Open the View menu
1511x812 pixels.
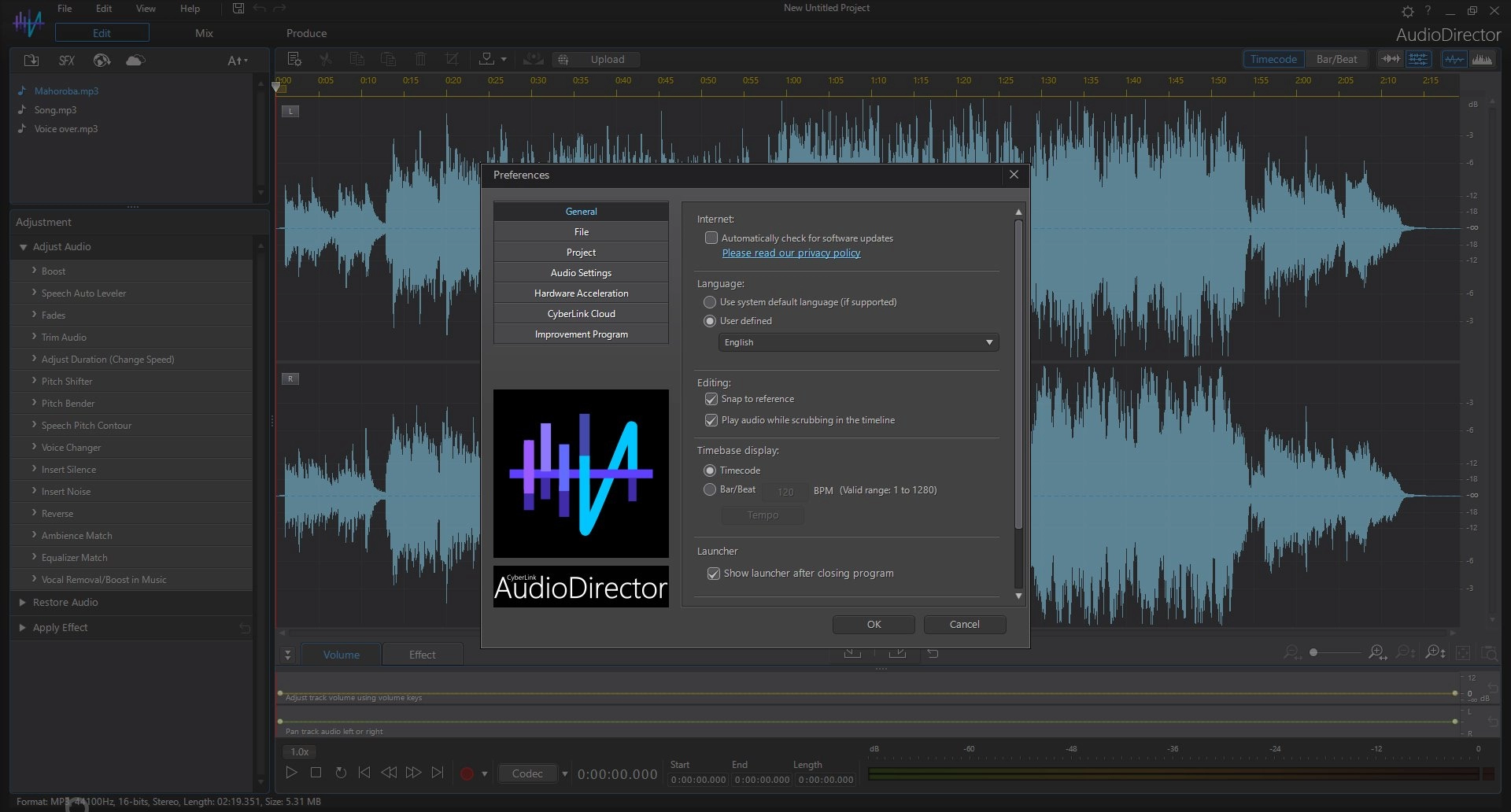[146, 9]
